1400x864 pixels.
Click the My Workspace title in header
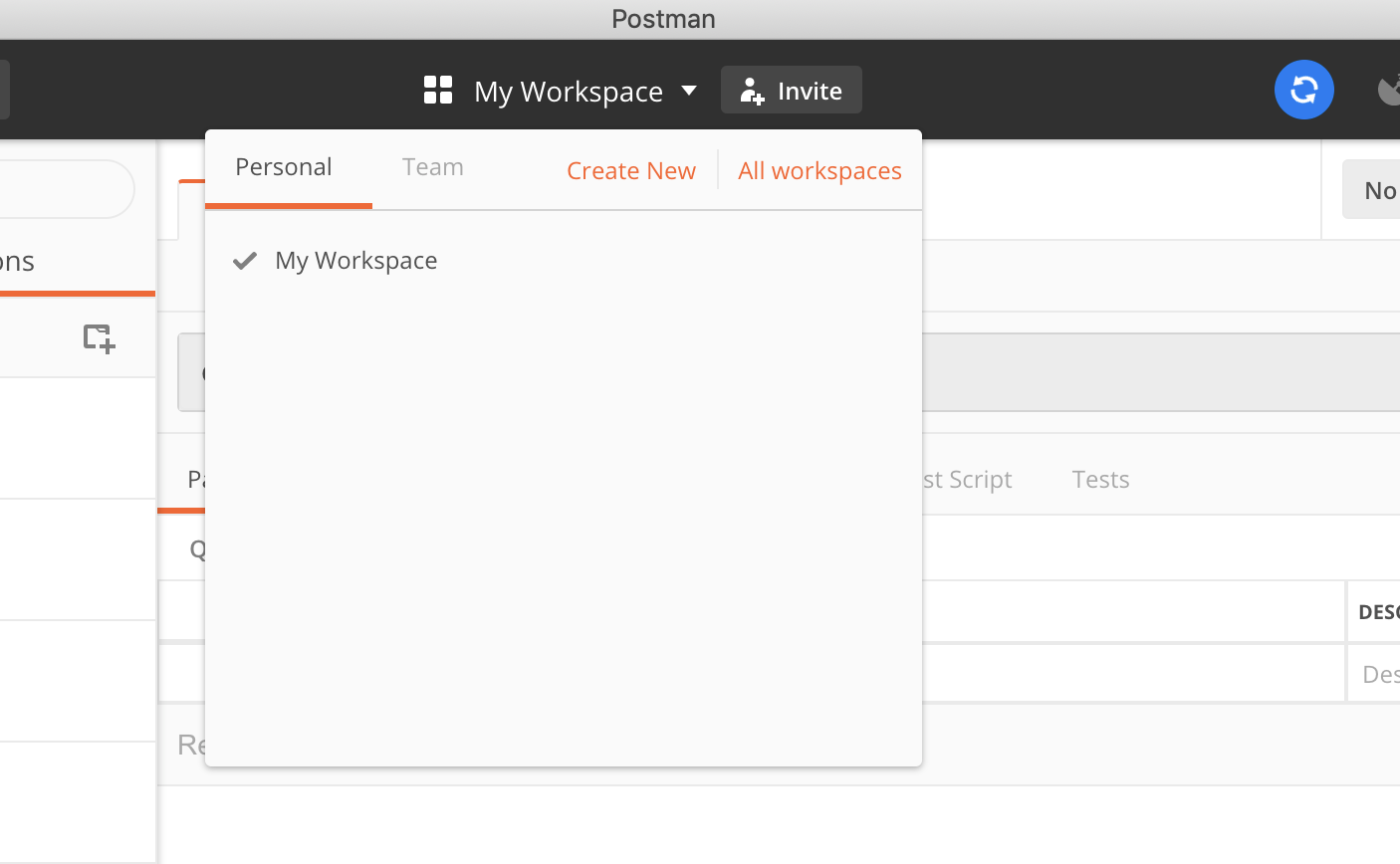tap(569, 92)
